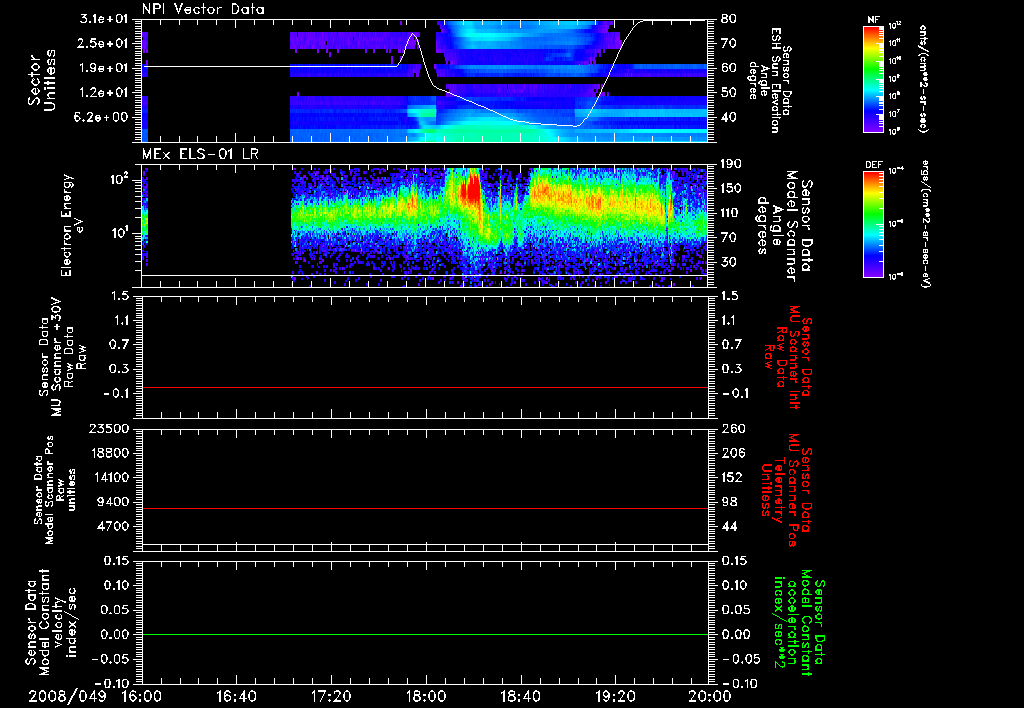This screenshot has width=1024, height=708.
Task: Click the 152 telemetry tick label
Action: pos(732,477)
